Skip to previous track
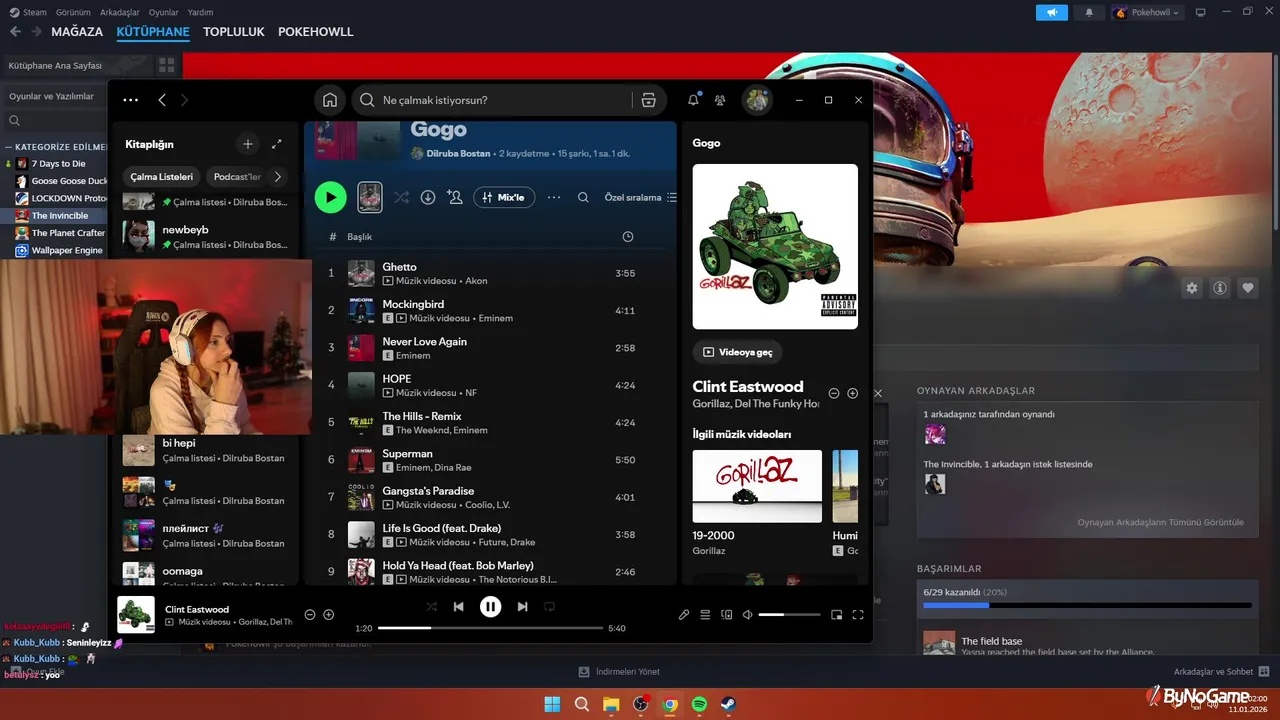Screen dimensions: 1280x720 [458, 606]
